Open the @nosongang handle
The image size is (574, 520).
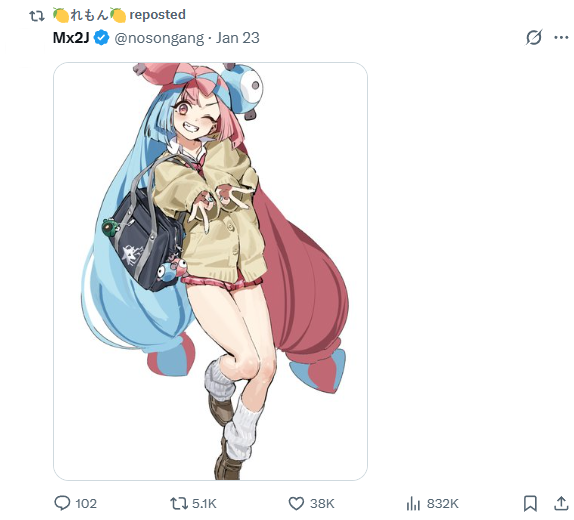coord(159,38)
